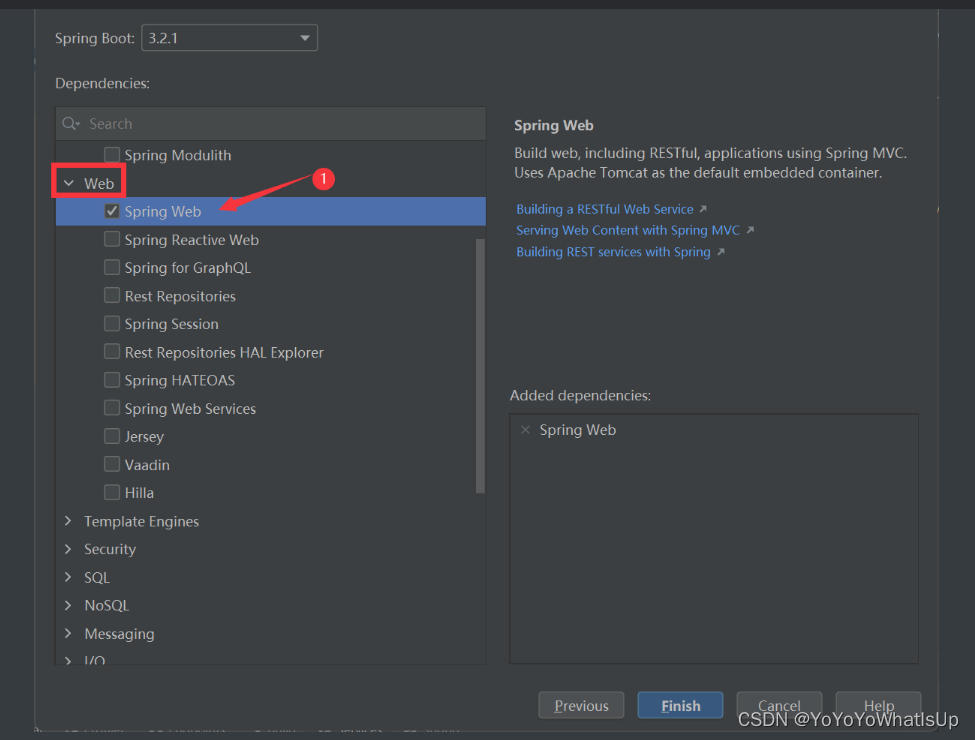Screen dimensions: 975x740
Task: Expand the NoSQL category
Action: [x=68, y=605]
